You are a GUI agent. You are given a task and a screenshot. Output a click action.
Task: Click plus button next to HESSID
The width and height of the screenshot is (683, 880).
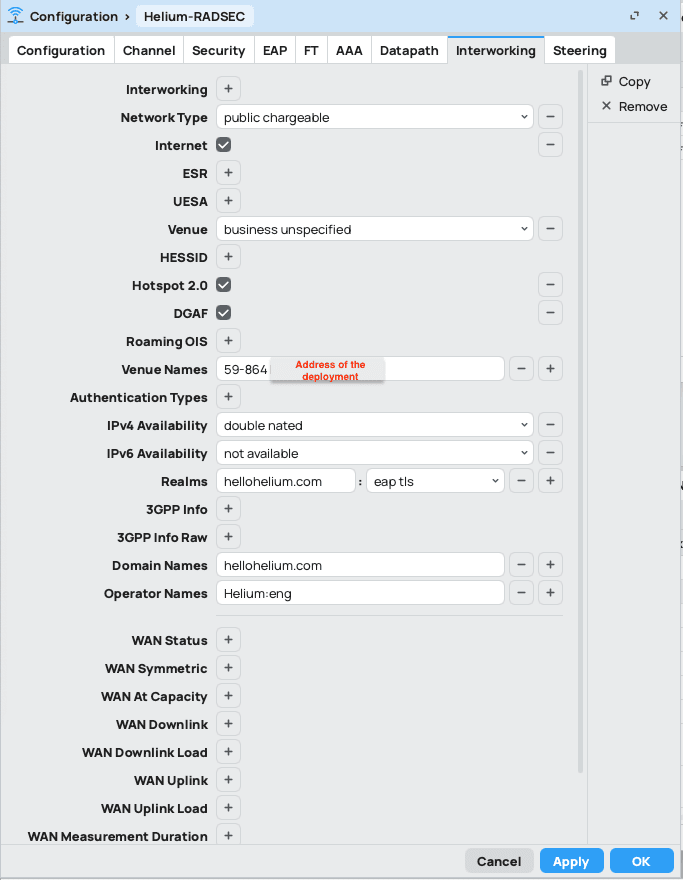(228, 257)
